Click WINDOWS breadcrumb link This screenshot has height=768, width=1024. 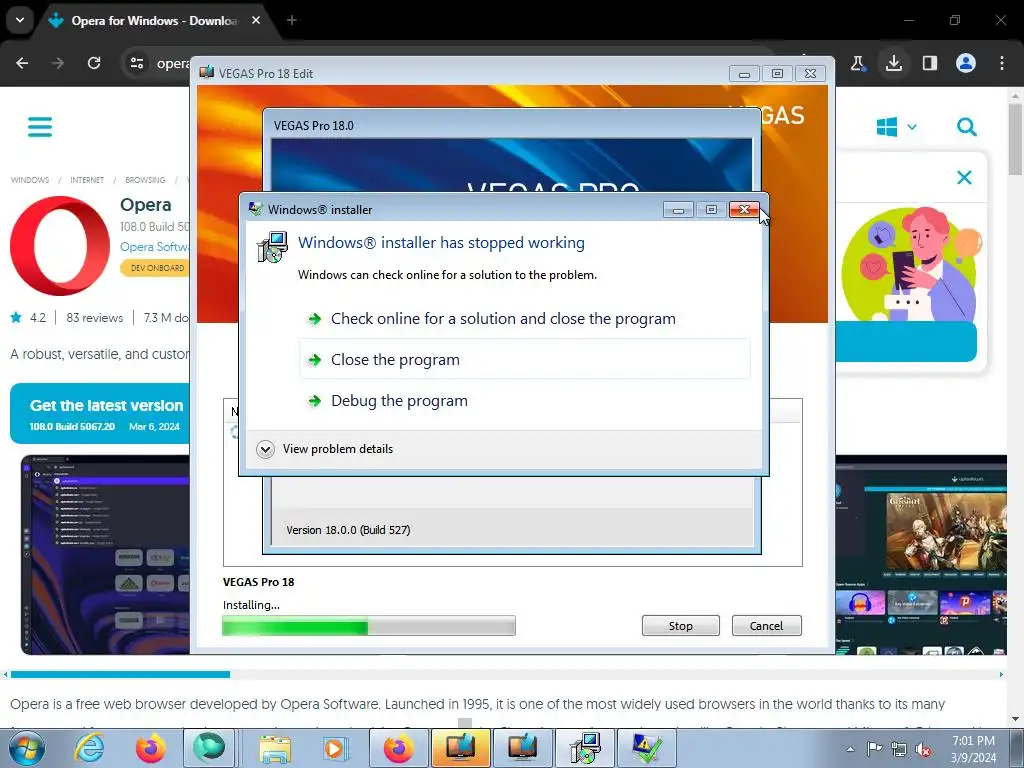click(30, 180)
